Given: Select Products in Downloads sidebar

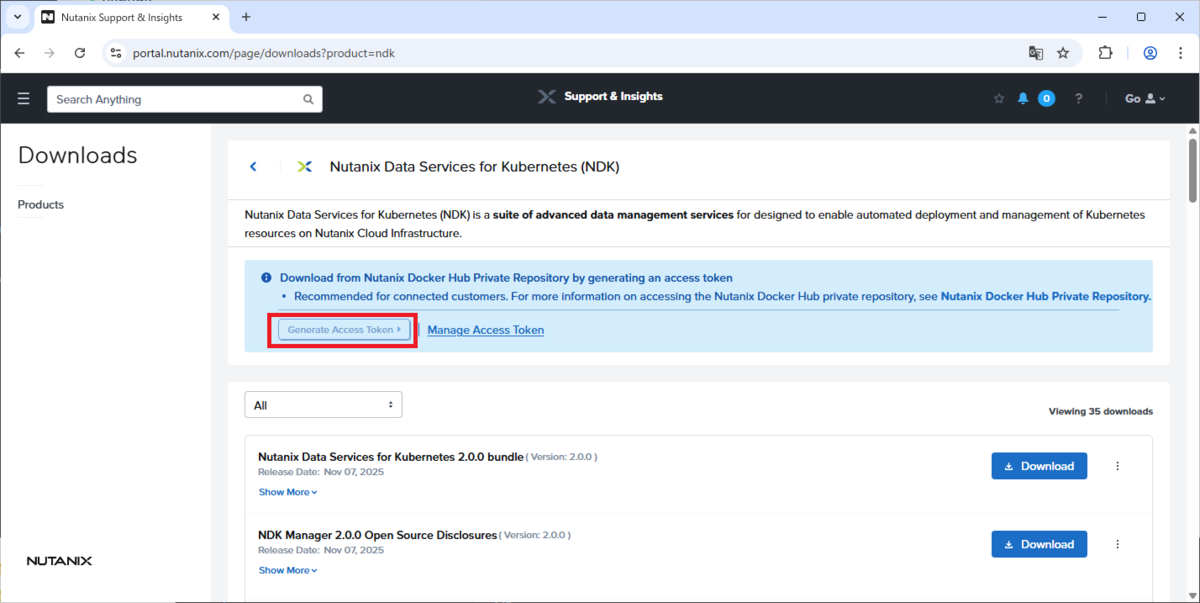Looking at the screenshot, I should [x=41, y=205].
